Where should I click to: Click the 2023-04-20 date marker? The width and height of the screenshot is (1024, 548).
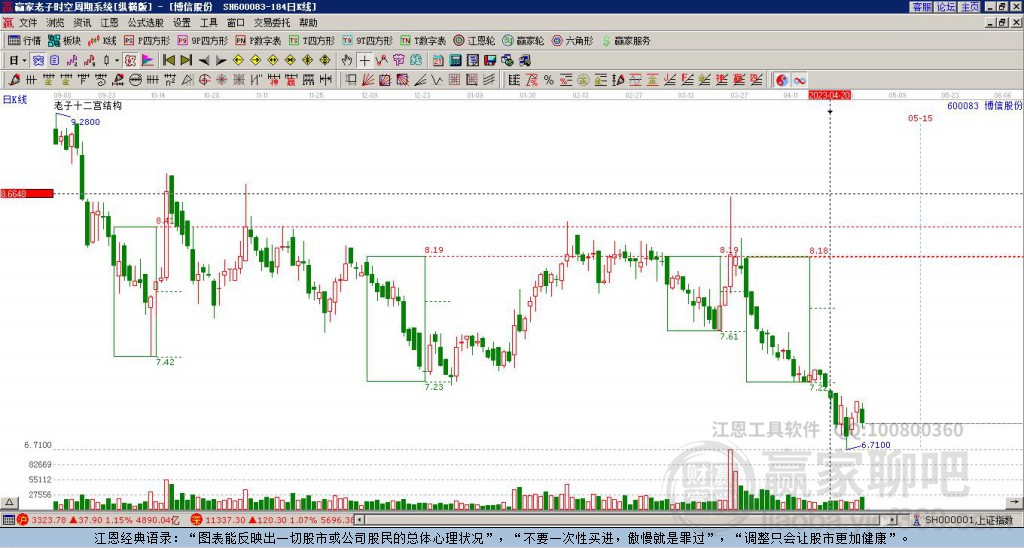829,95
